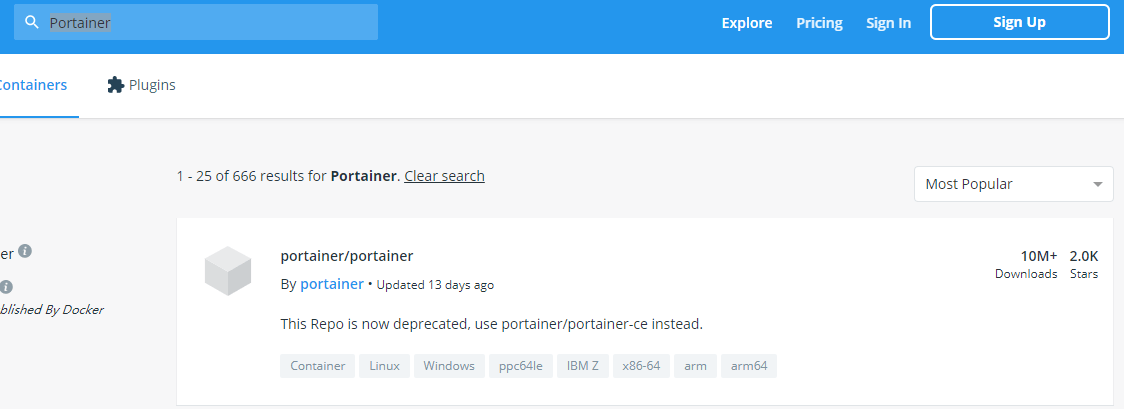Click the Linux tag
This screenshot has width=1124, height=409.
[x=384, y=366]
